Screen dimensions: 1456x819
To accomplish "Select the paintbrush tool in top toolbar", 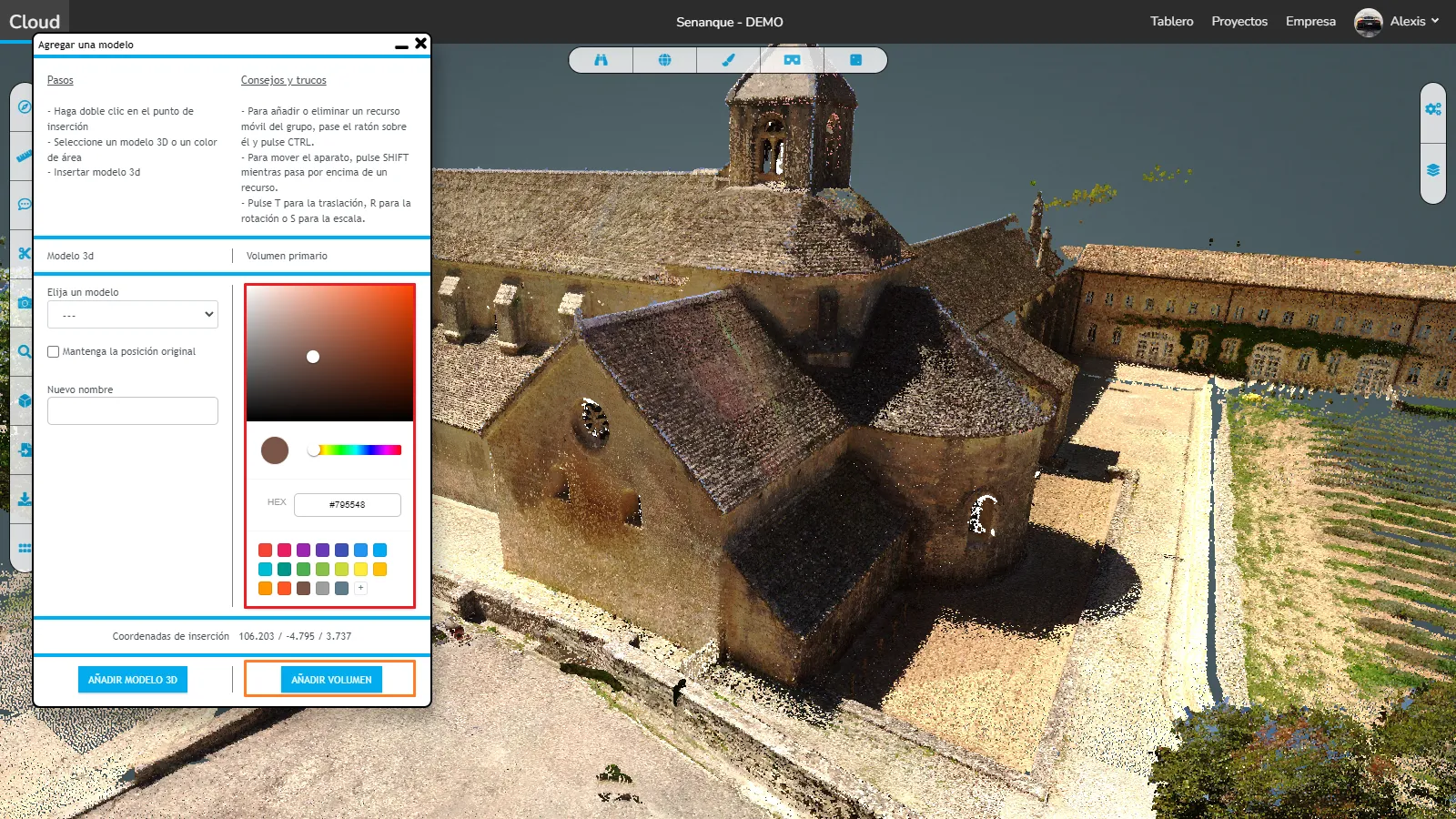I will pyautogui.click(x=728, y=60).
